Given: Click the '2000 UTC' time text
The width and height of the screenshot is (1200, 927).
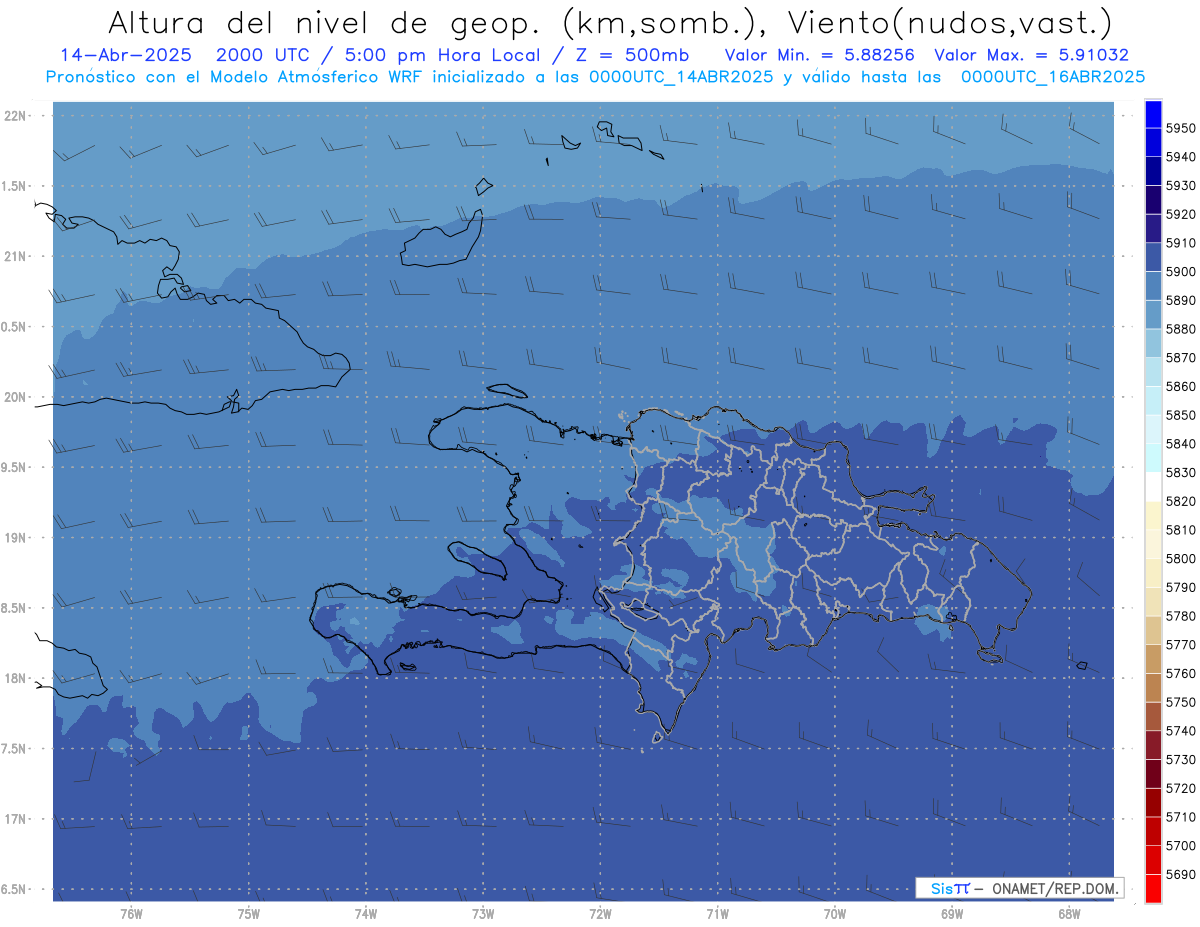Looking at the screenshot, I should tap(266, 55).
